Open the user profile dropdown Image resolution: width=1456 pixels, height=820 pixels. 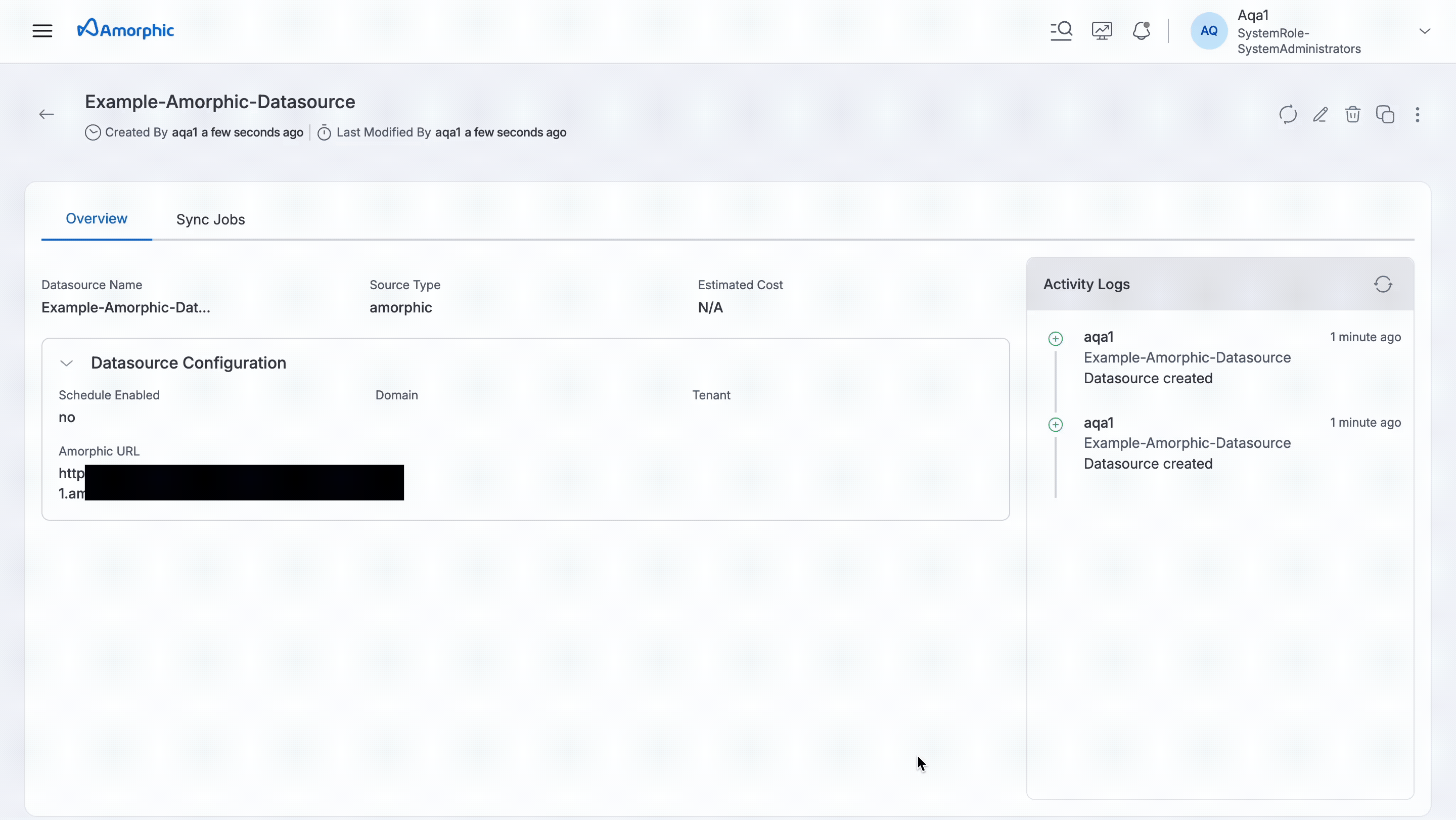tap(1425, 30)
